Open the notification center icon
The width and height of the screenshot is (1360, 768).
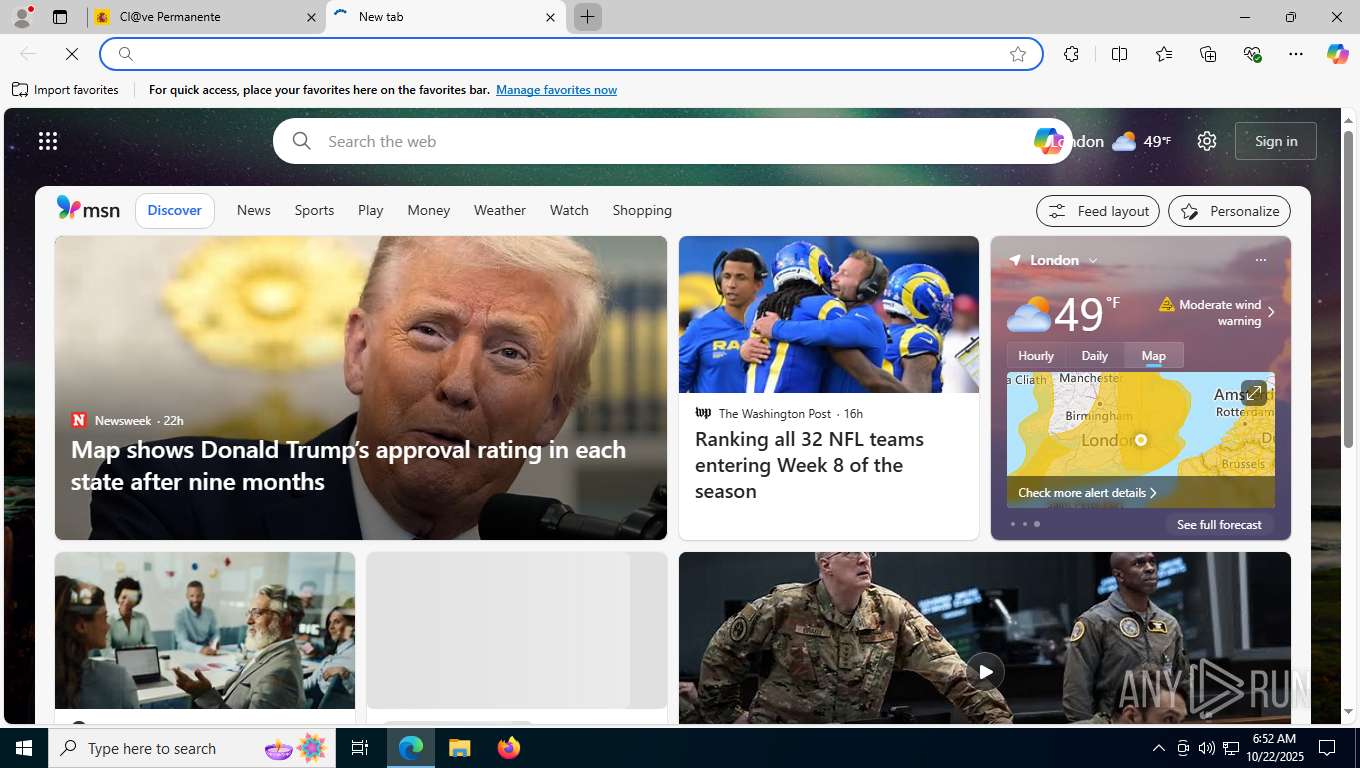click(1328, 748)
